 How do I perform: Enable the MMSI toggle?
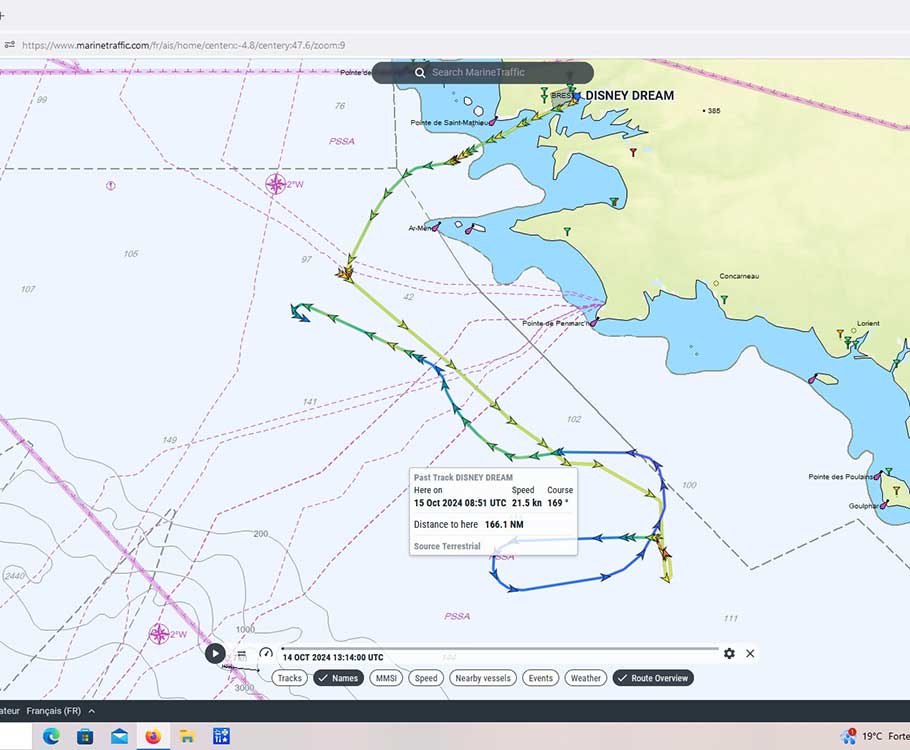(x=386, y=678)
